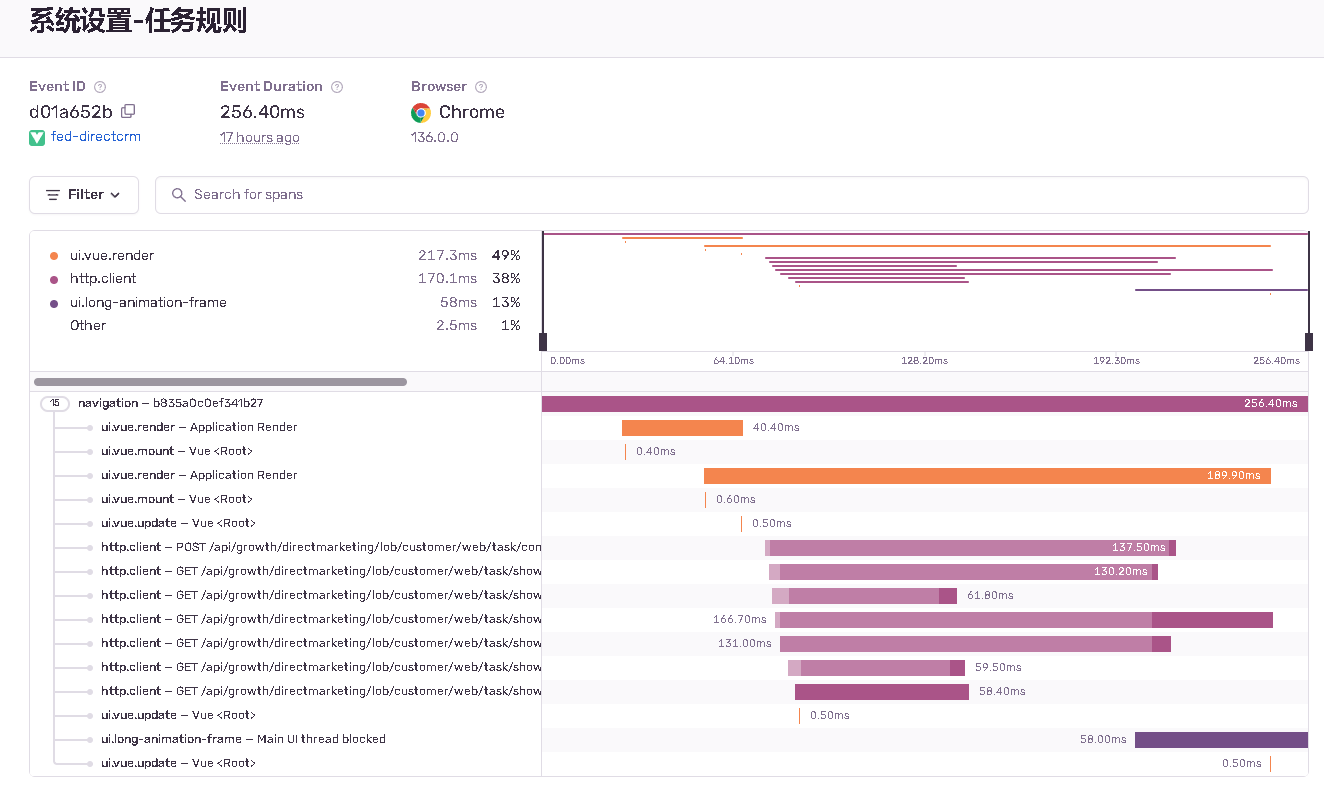Screen dimensions: 1324x785
Task: Click the 40.40ms orange render bar
Action: [x=682, y=428]
